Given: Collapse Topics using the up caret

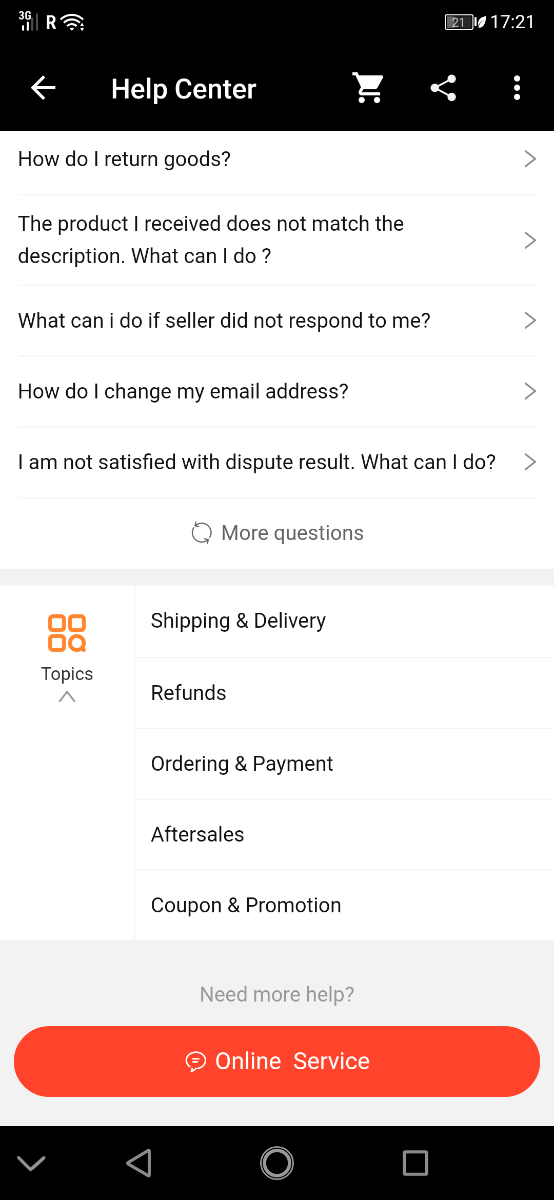Looking at the screenshot, I should pyautogui.click(x=67, y=697).
